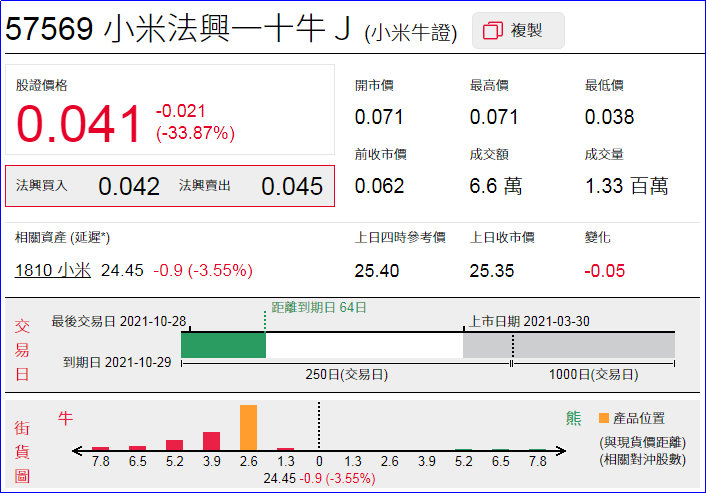This screenshot has height=493, width=707.
Task: Click the red bull bar at 5.2
Action: click(174, 445)
